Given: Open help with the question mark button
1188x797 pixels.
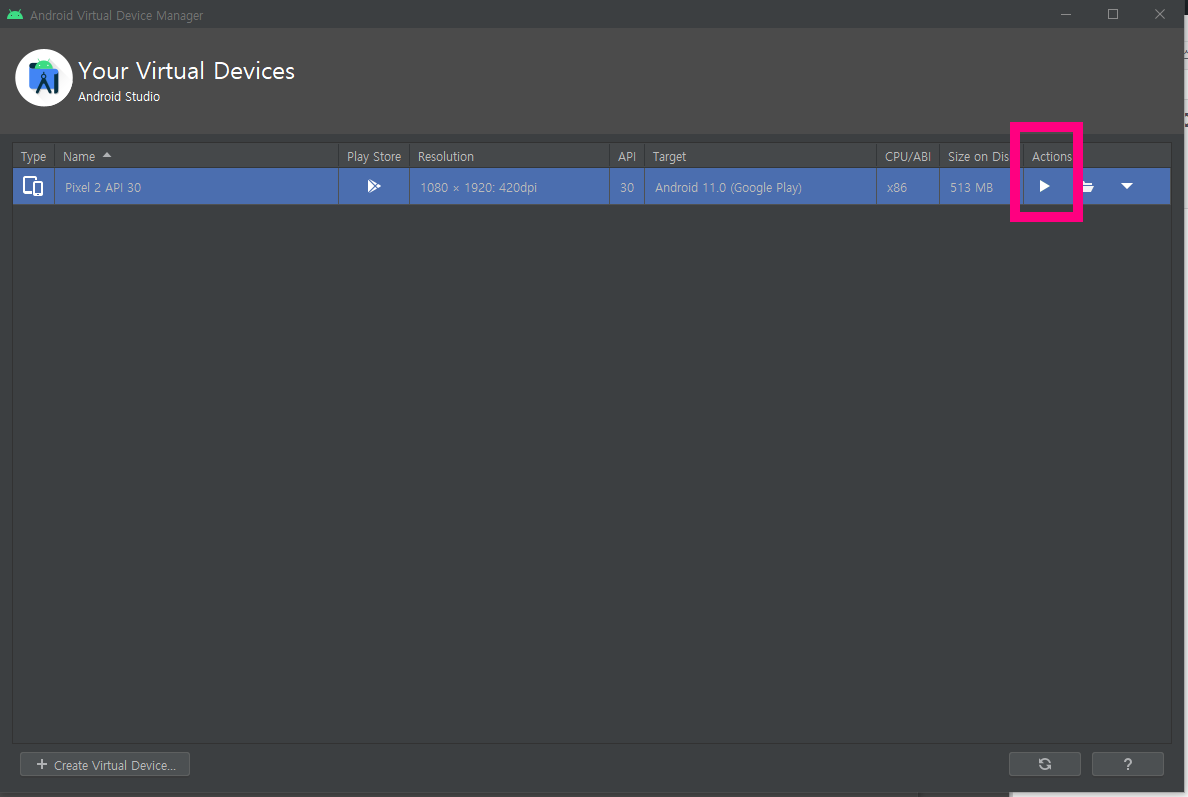Looking at the screenshot, I should click(x=1127, y=764).
